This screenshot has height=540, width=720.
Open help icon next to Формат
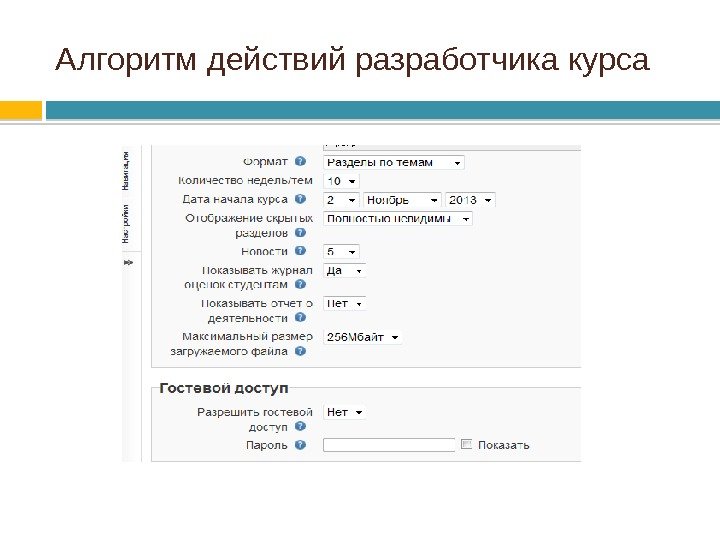click(x=300, y=162)
